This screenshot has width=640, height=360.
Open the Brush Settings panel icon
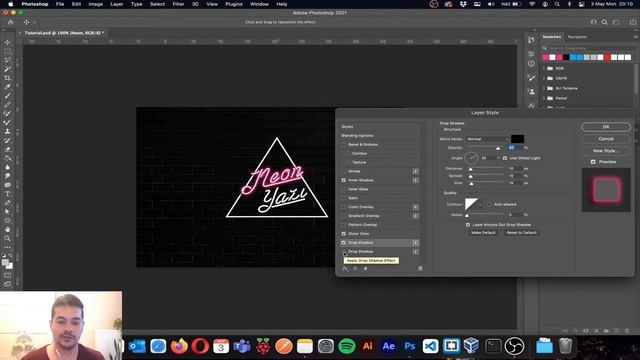pyautogui.click(x=531, y=78)
